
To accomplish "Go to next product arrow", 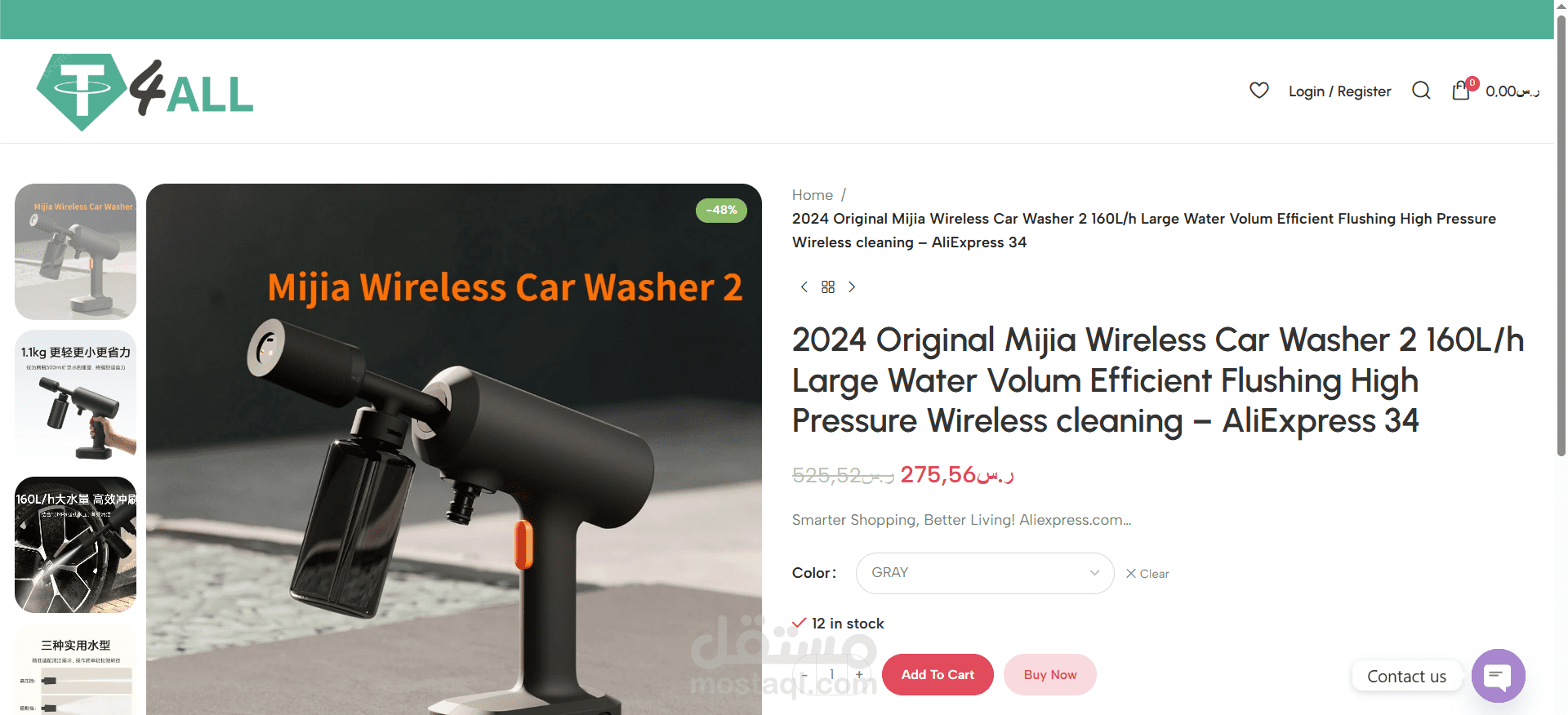I will [852, 286].
